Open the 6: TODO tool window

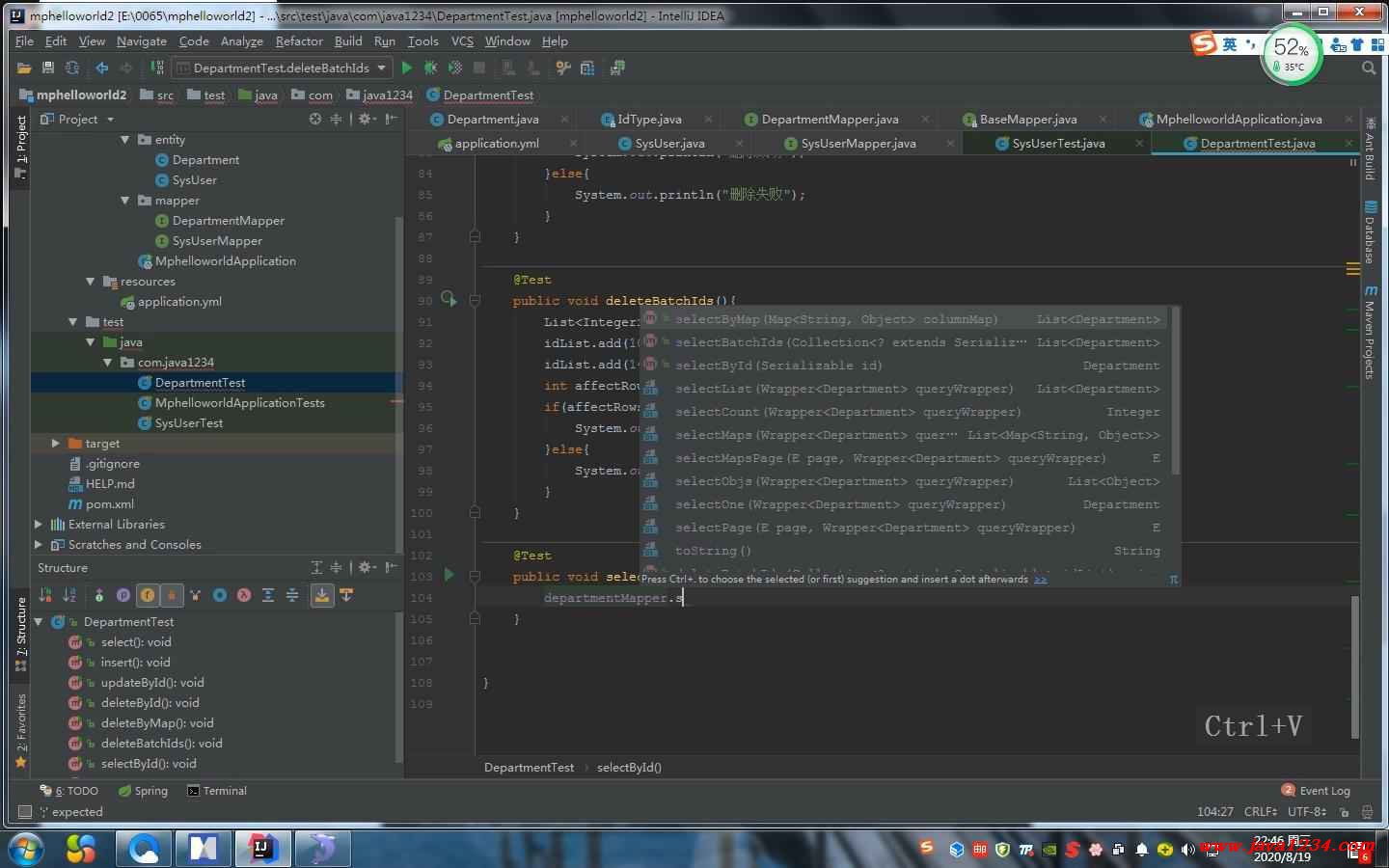pyautogui.click(x=68, y=791)
